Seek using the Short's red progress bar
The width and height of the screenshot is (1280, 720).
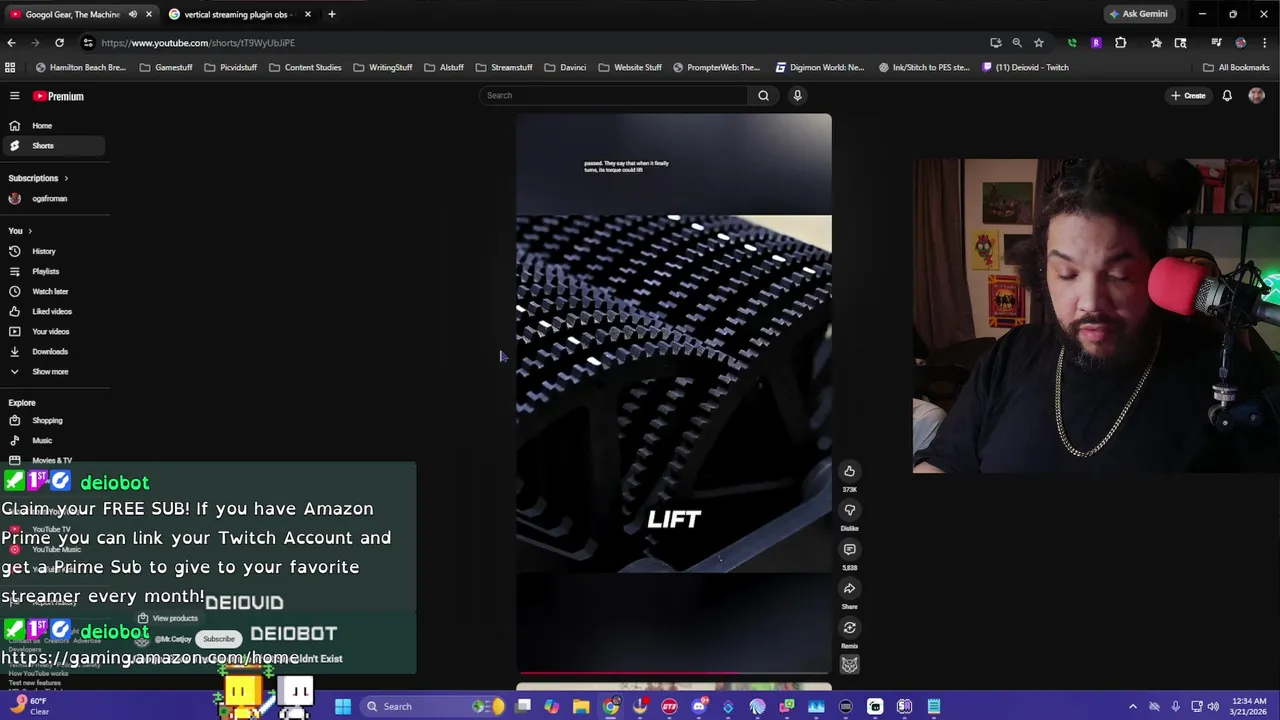click(673, 673)
